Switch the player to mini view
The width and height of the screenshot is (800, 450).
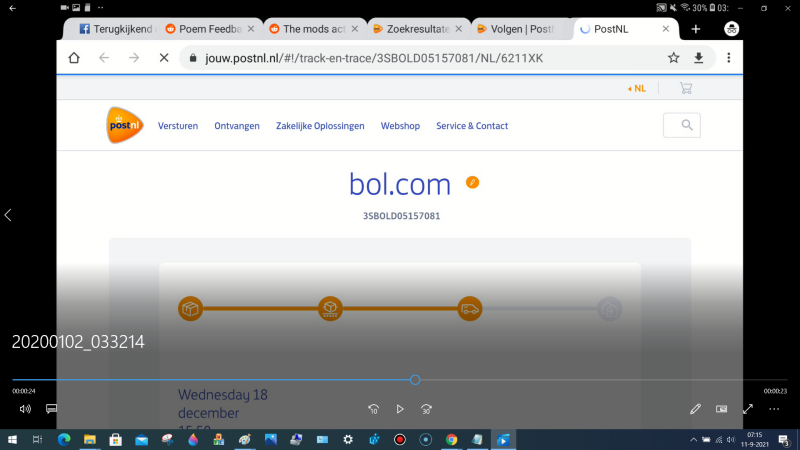click(x=721, y=409)
